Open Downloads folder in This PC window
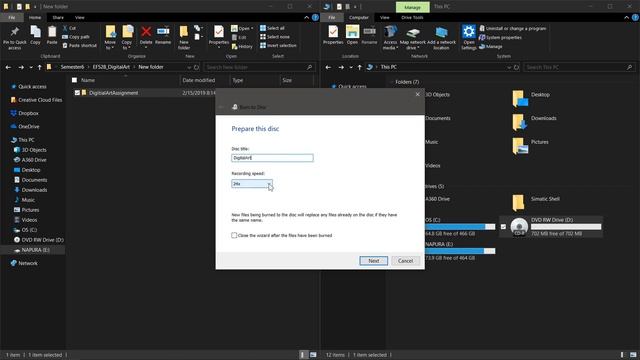 pyautogui.click(x=535, y=121)
